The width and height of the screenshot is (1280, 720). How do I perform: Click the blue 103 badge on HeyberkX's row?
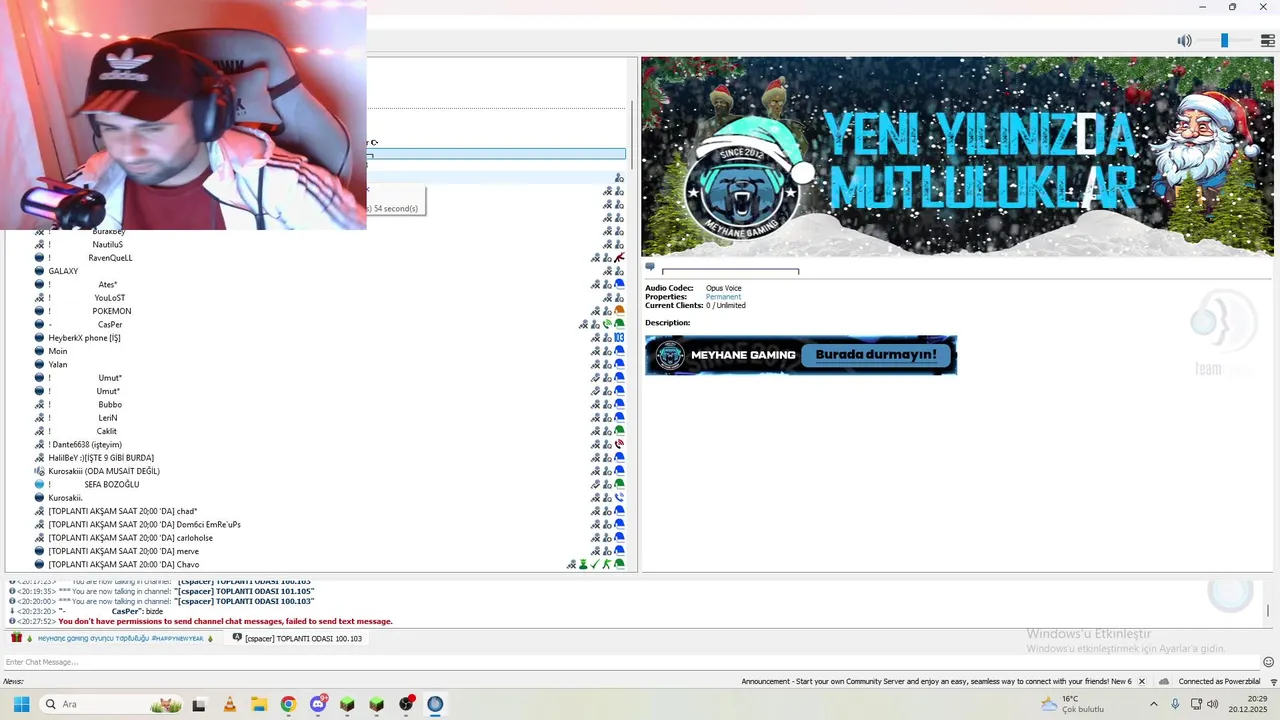[x=619, y=338]
